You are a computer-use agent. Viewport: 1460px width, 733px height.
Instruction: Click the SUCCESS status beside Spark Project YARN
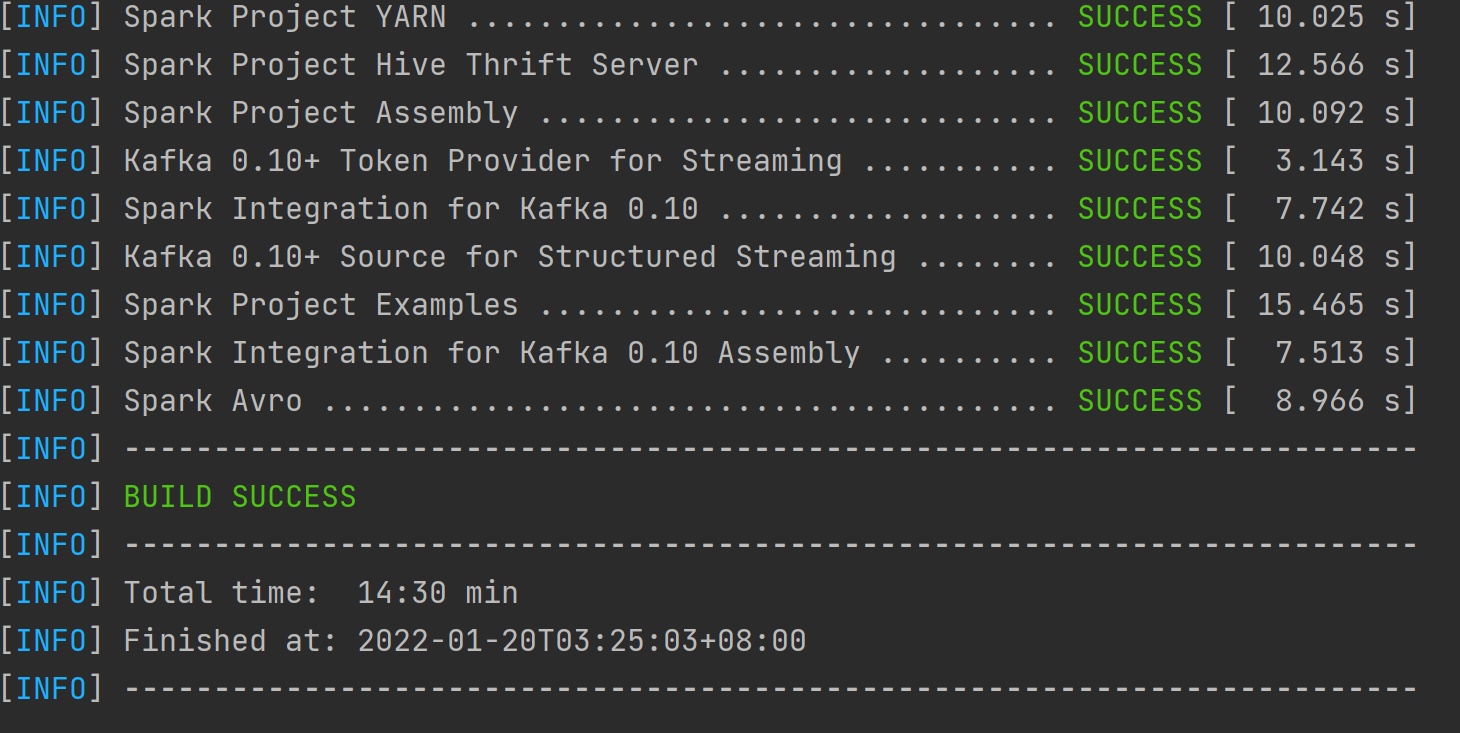(x=1140, y=17)
